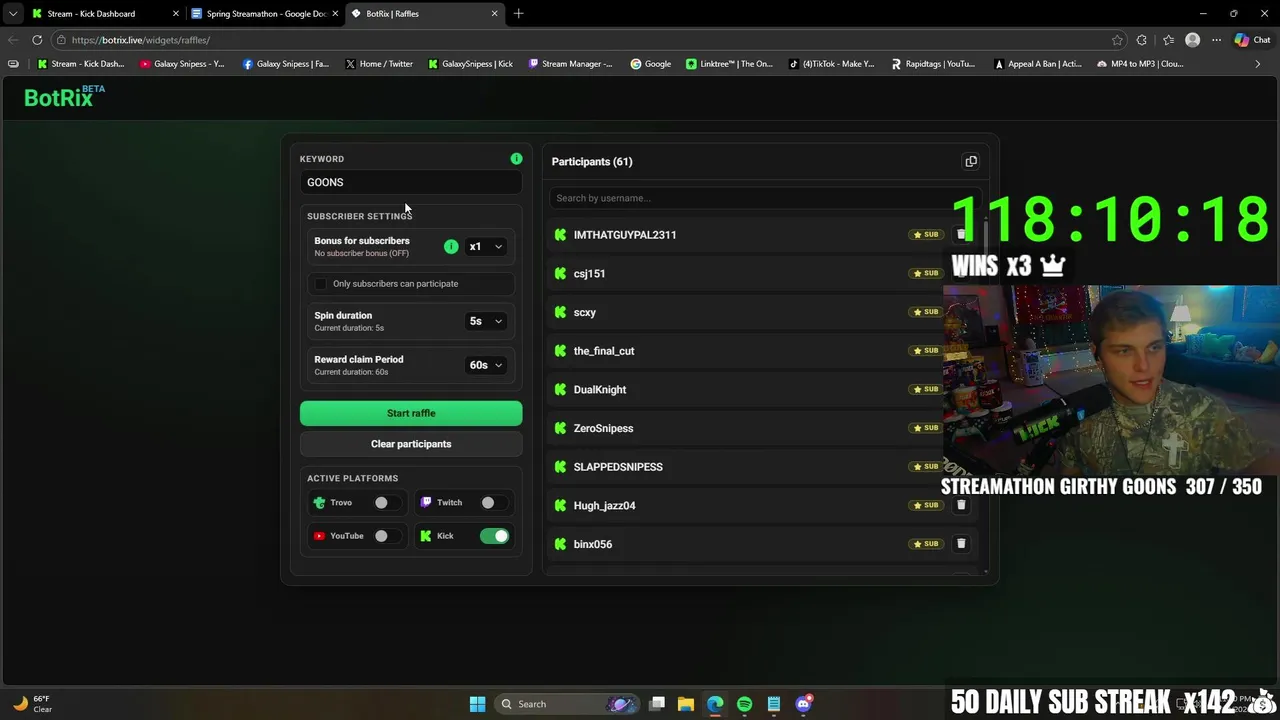Click the green keyword info icon
1280x720 pixels.
[x=516, y=158]
